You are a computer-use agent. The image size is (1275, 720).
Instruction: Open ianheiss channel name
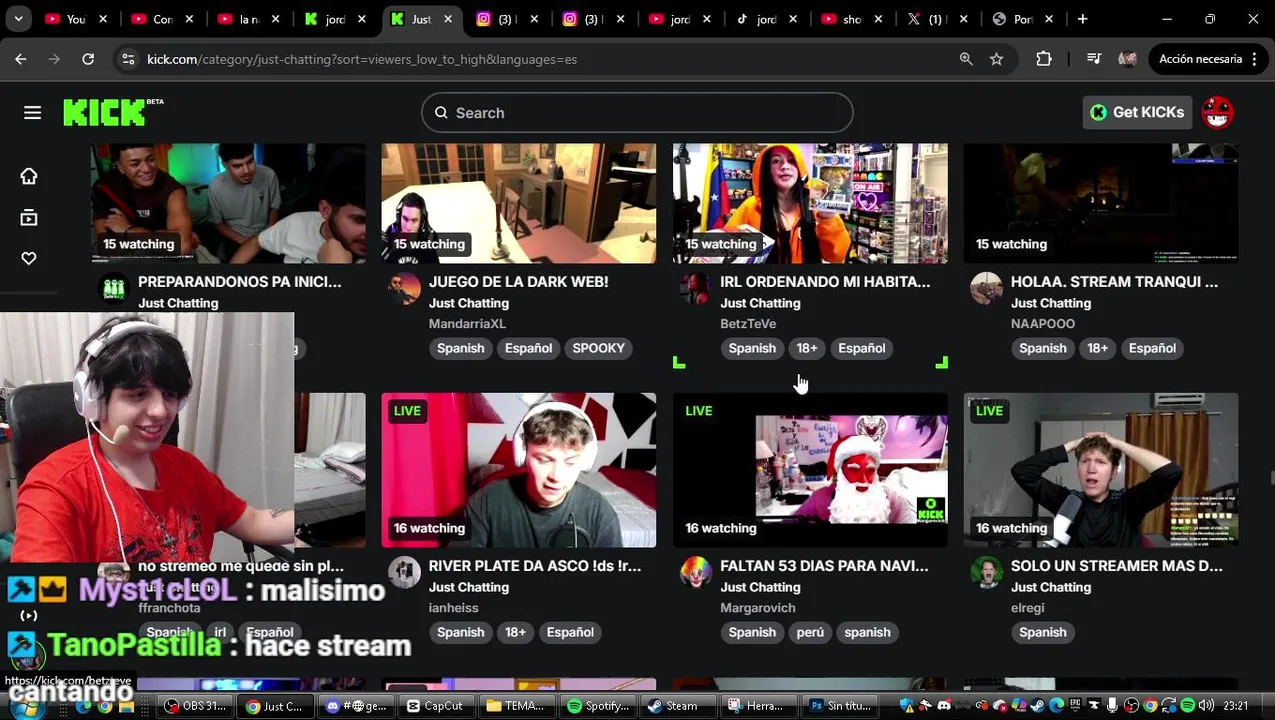(x=454, y=608)
